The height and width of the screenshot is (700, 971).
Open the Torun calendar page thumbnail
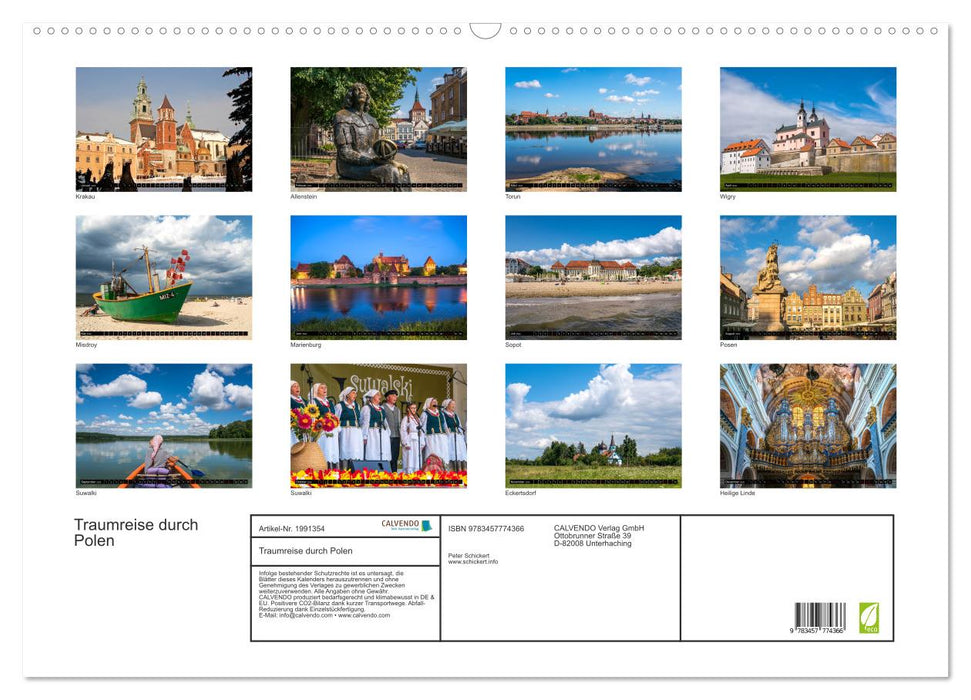592,128
